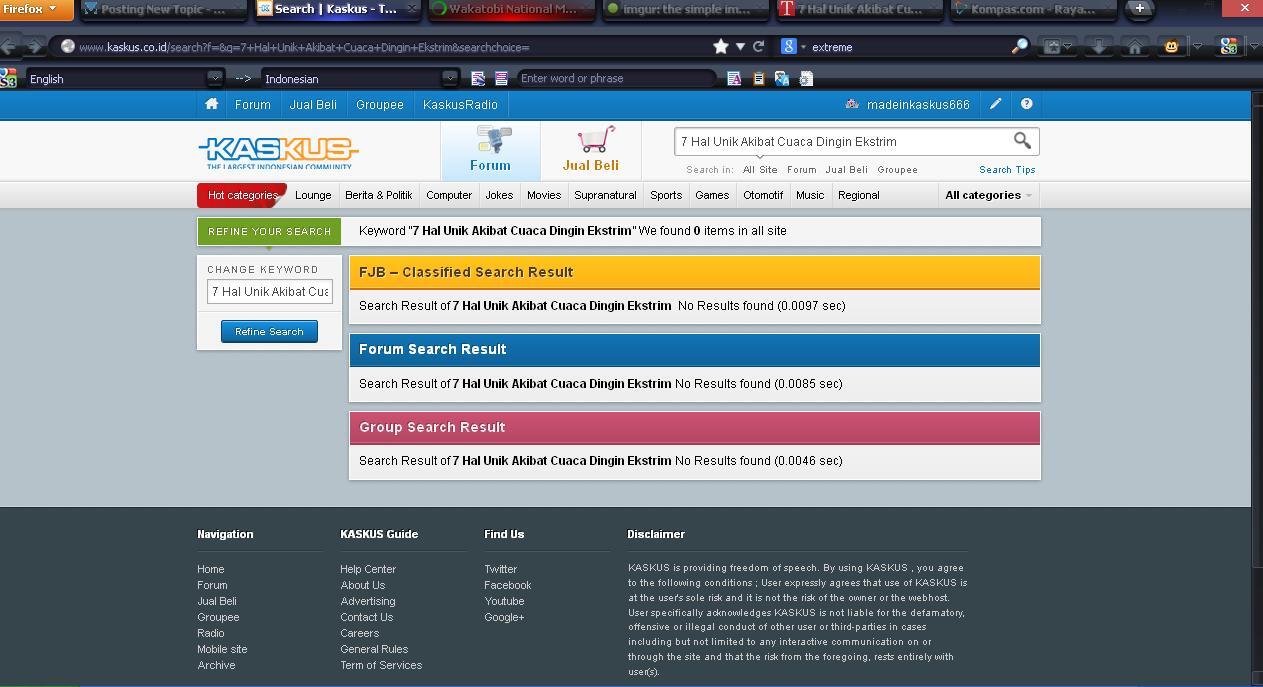
Task: Click the browser back arrow
Action: 10,46
